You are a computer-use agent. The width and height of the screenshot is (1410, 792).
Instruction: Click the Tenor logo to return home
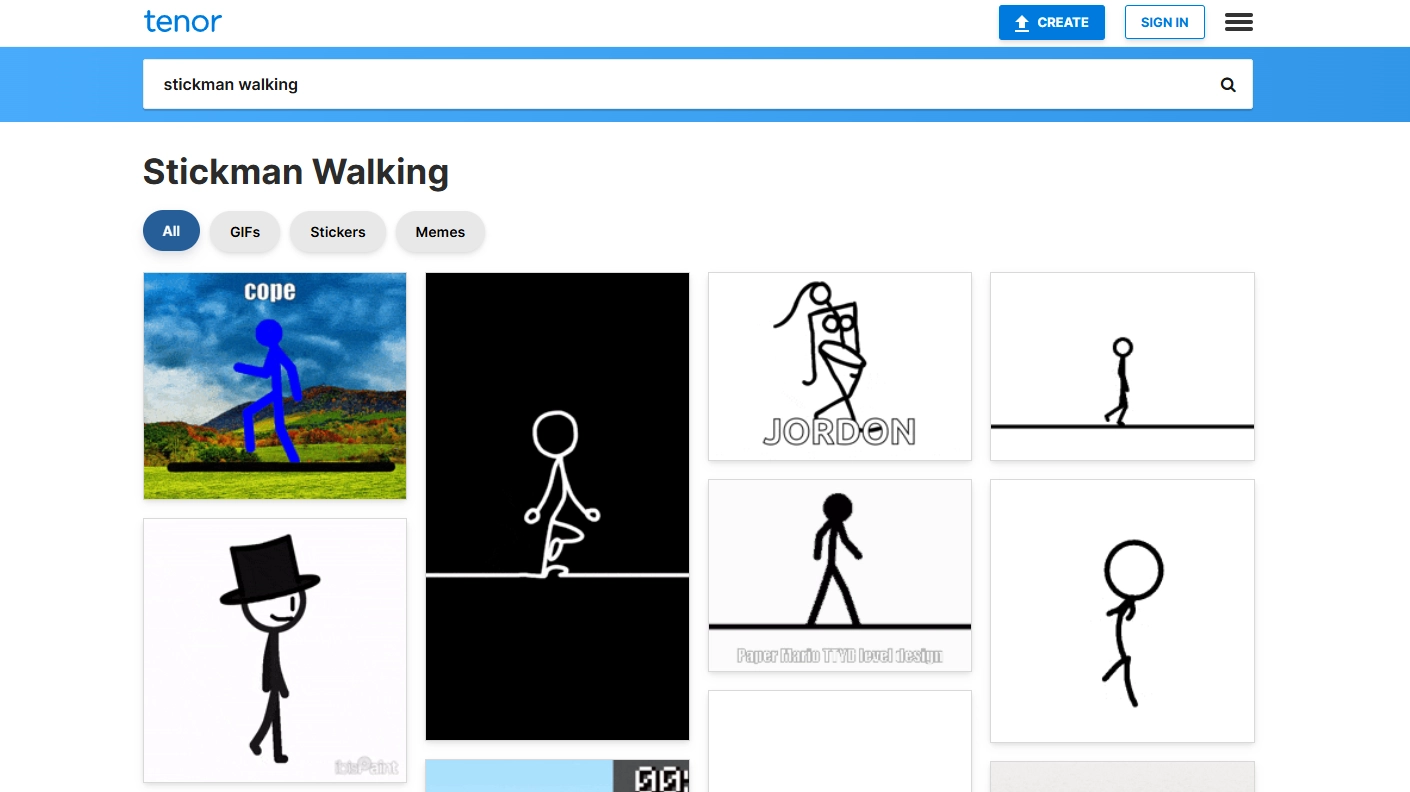[183, 21]
